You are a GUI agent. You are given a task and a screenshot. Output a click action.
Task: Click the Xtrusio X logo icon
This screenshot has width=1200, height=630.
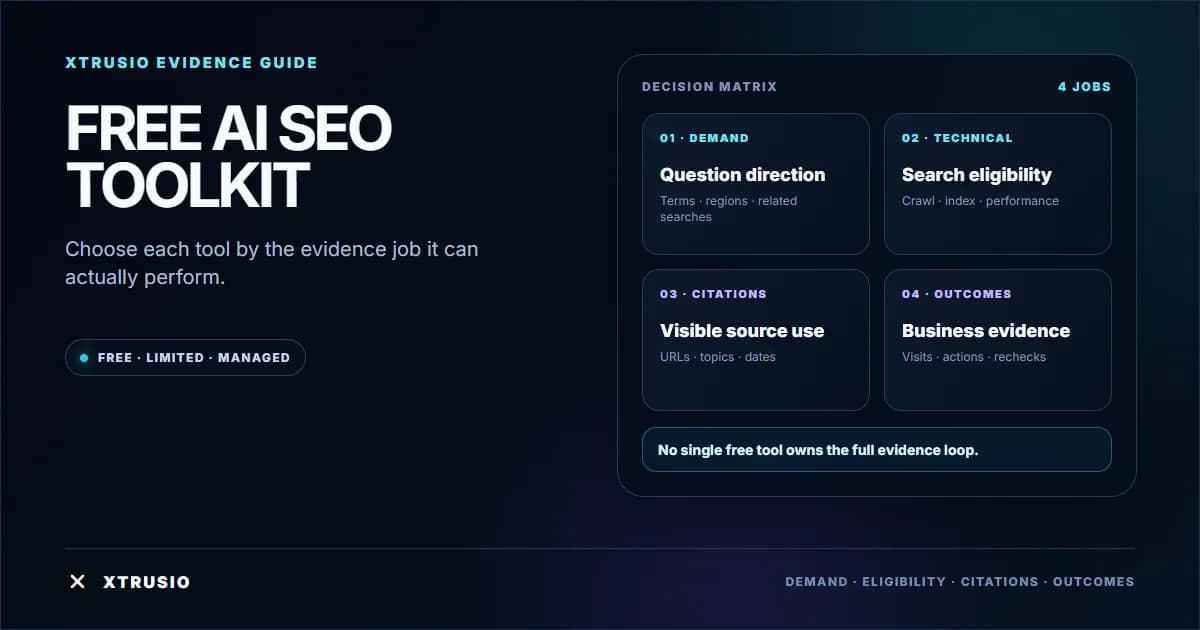(78, 582)
